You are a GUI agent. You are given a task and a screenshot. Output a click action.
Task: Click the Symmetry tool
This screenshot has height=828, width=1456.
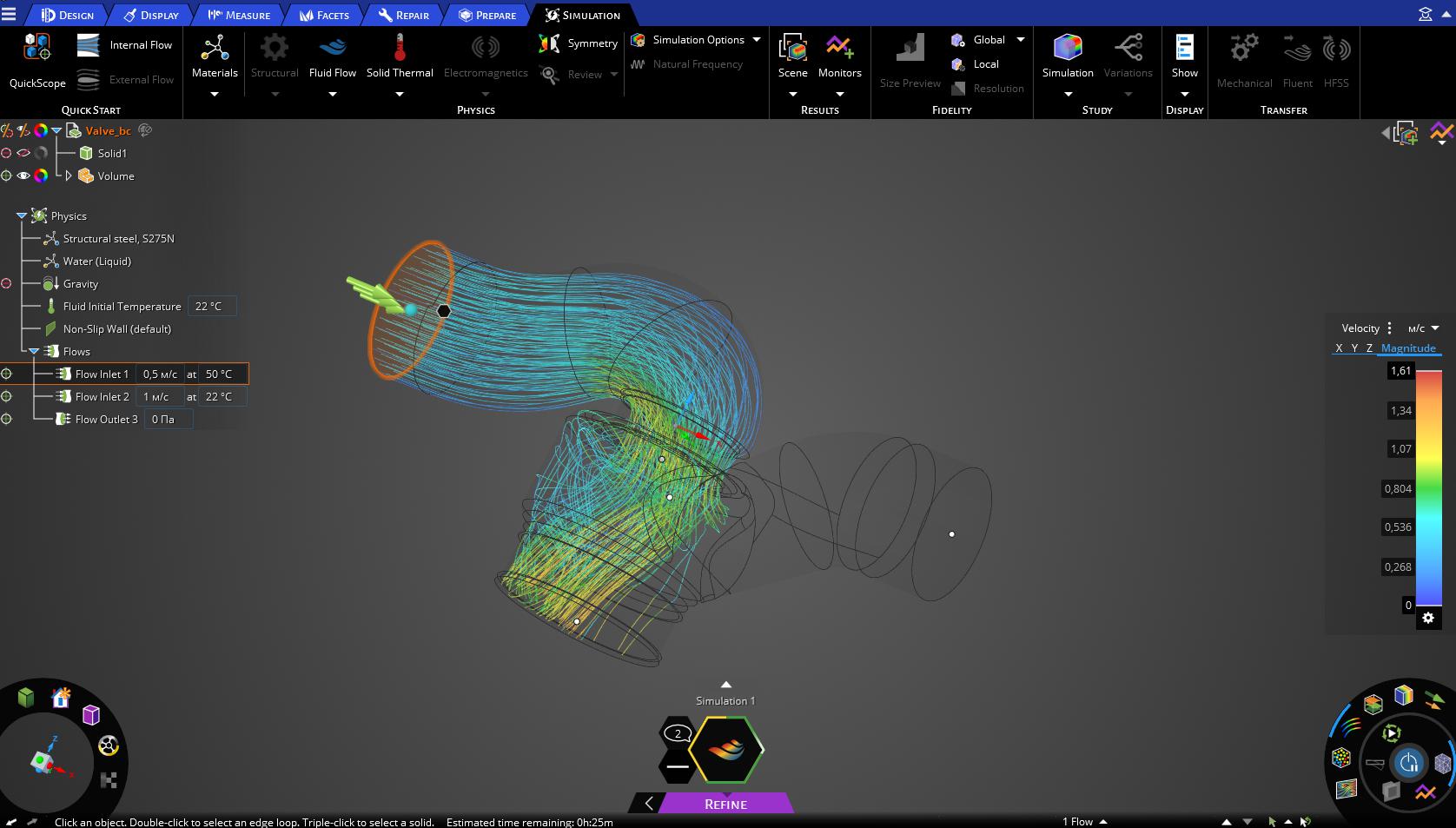[579, 43]
